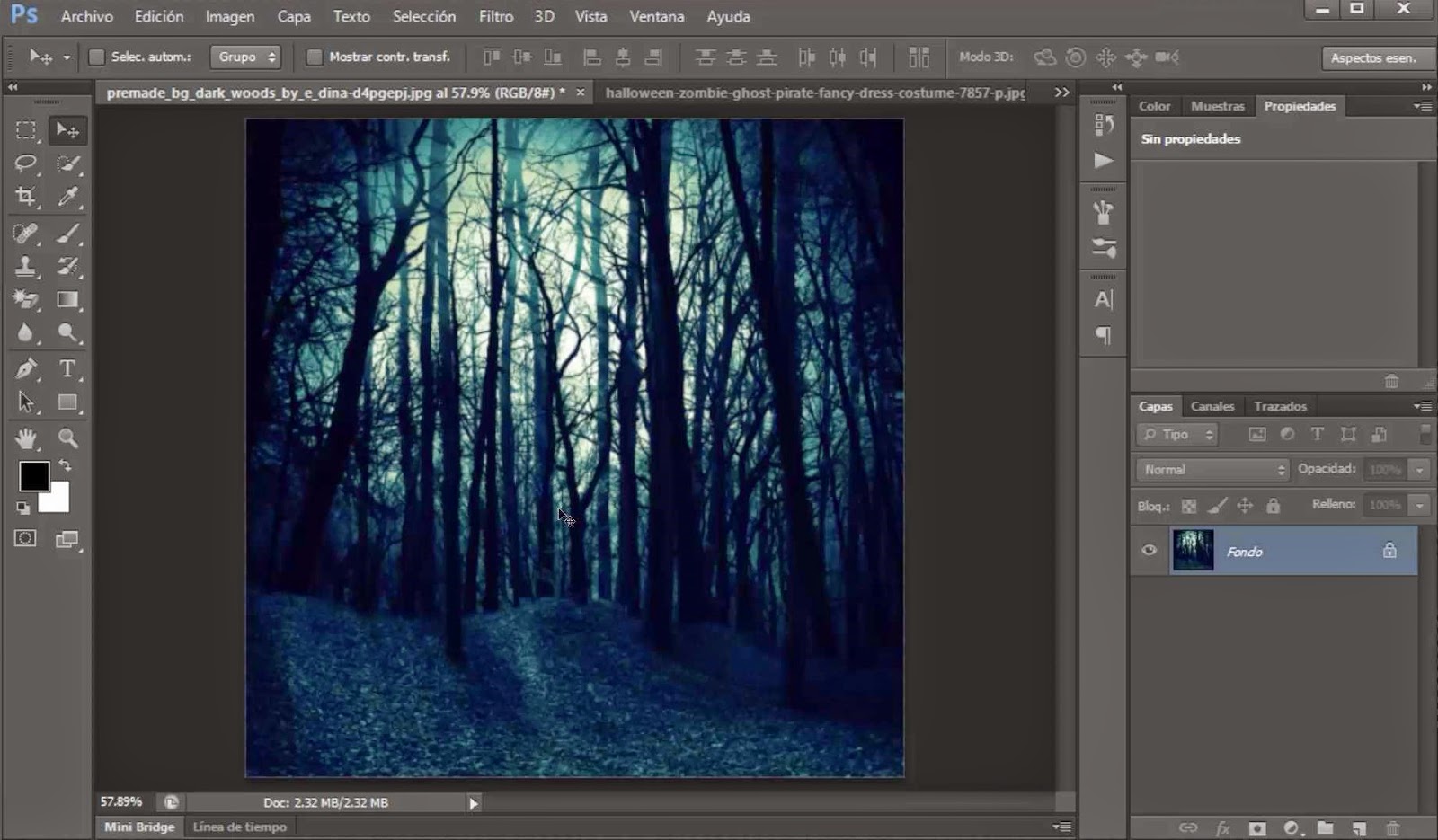This screenshot has width=1438, height=840.
Task: Open the Tipo layer filter dropdown
Action: [1176, 434]
